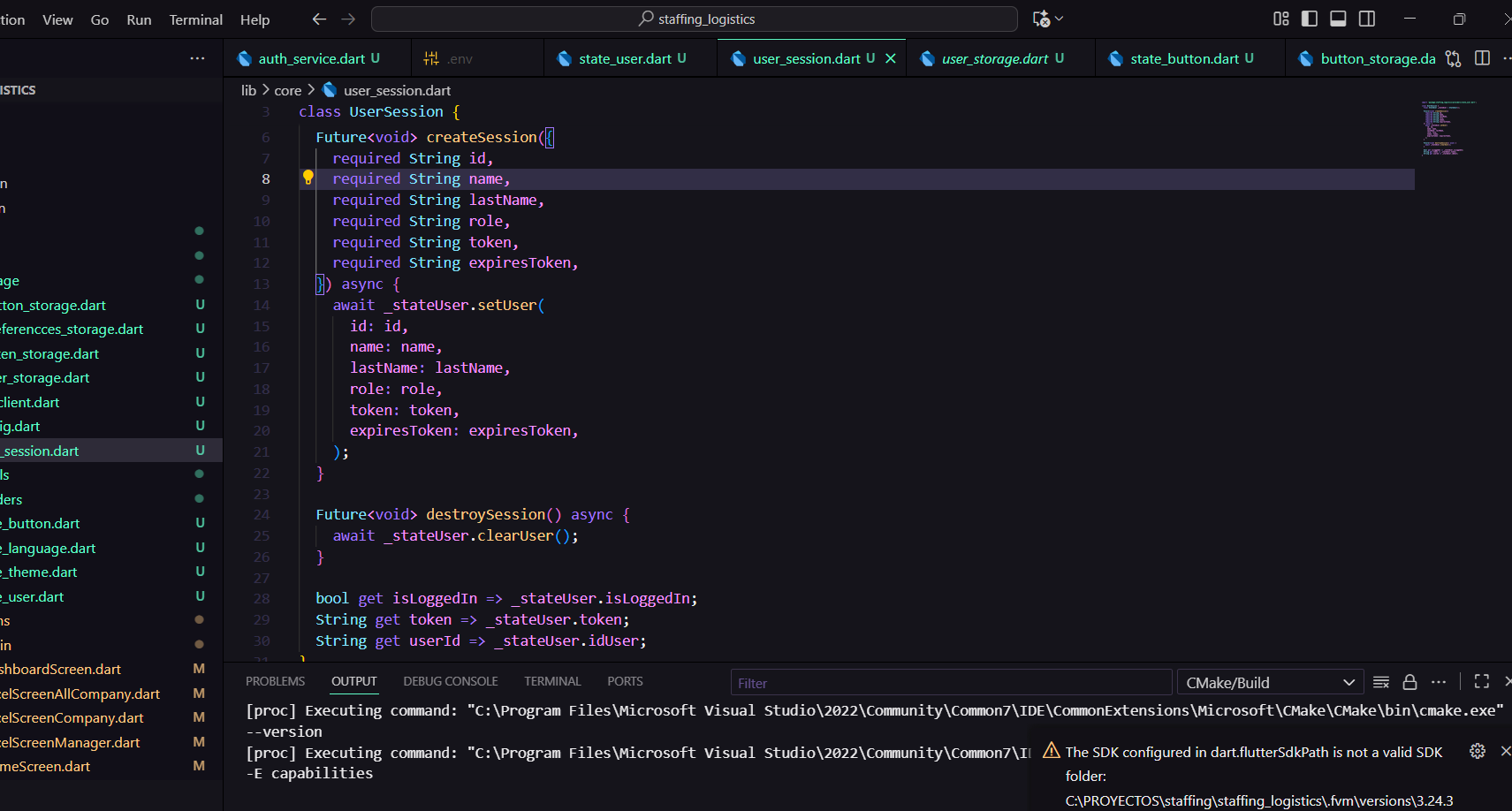The image size is (1512, 811).
Task: Clear the output panel contents
Action: (x=1381, y=682)
